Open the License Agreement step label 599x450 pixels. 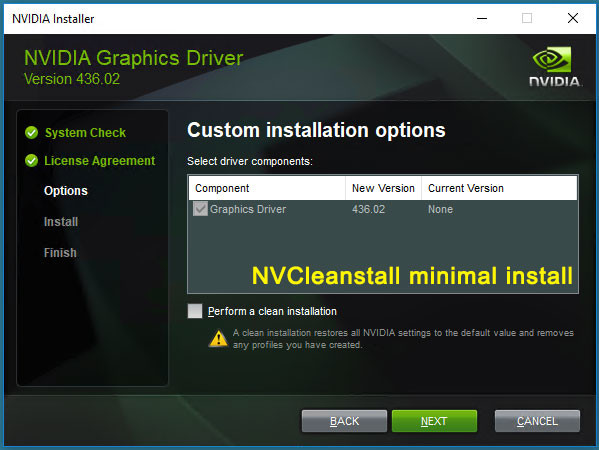click(100, 161)
